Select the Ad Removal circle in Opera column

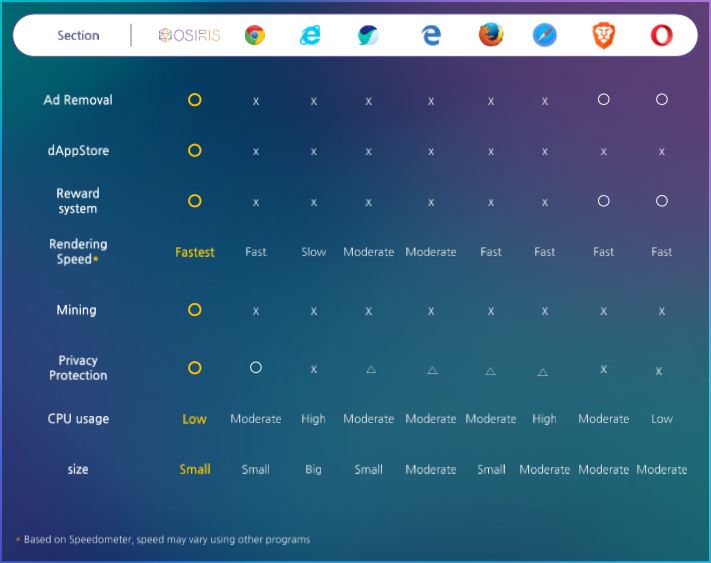click(x=662, y=99)
